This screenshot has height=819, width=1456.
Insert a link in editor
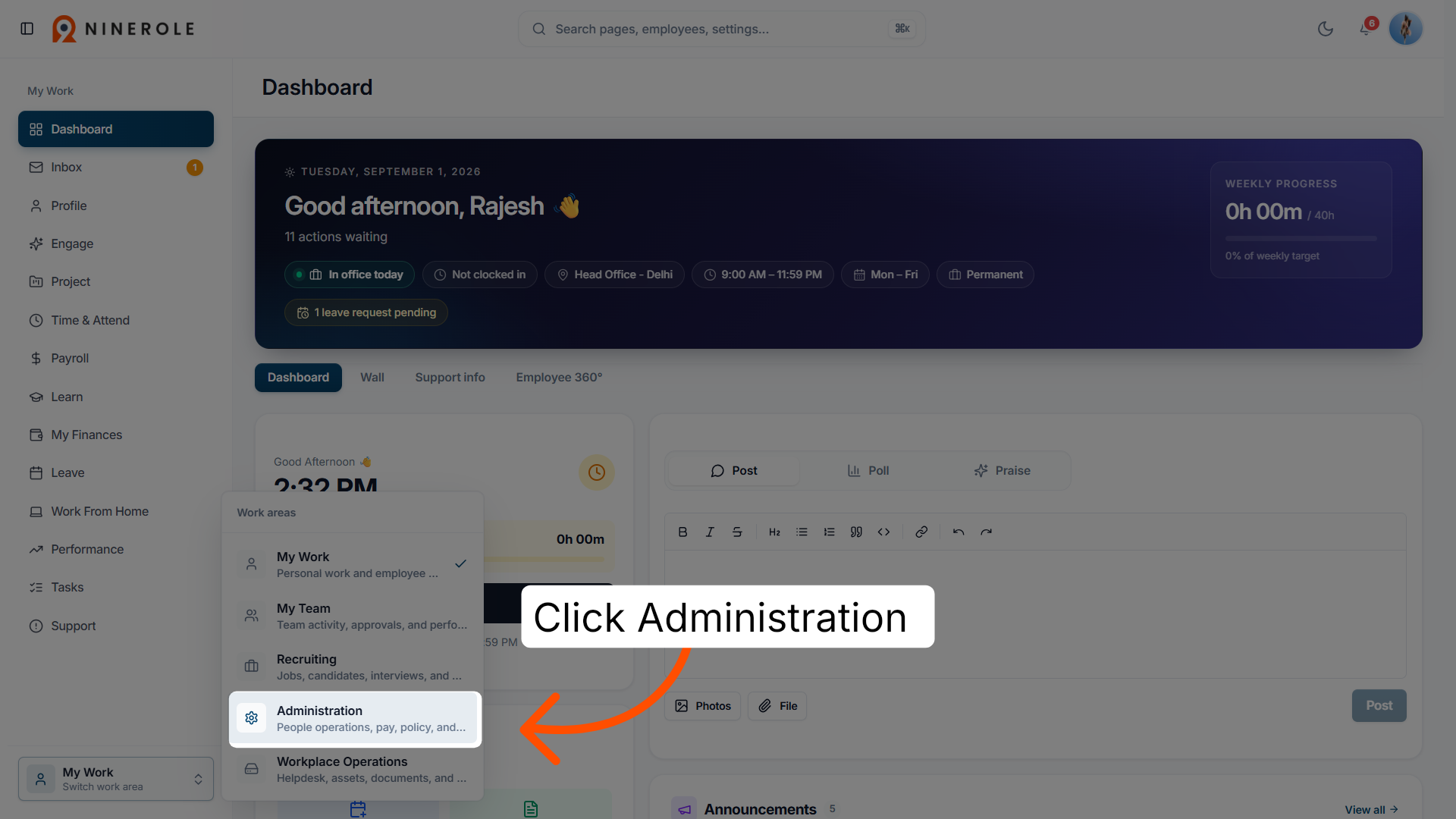921,532
